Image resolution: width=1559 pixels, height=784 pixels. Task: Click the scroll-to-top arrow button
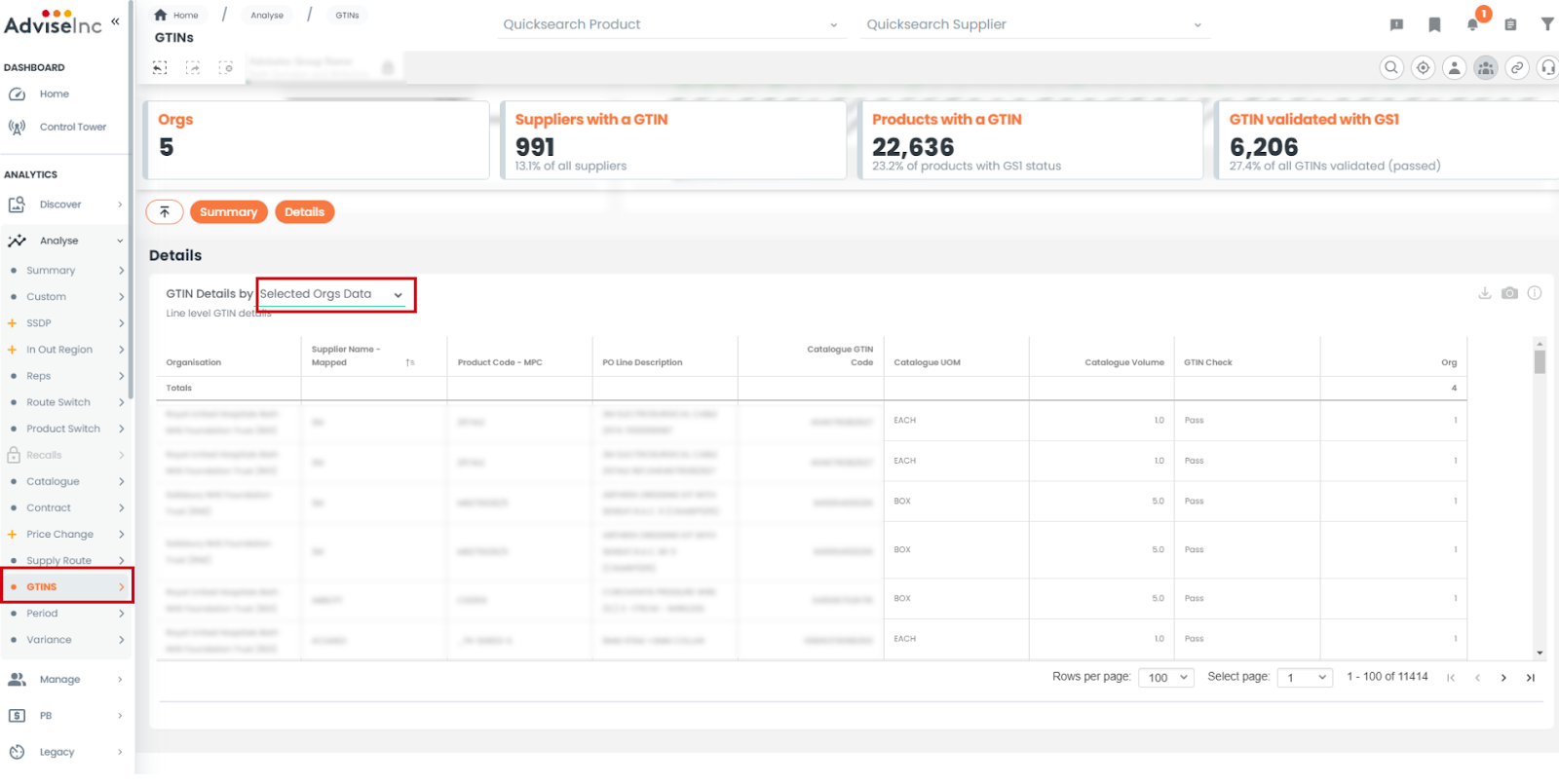coord(165,211)
